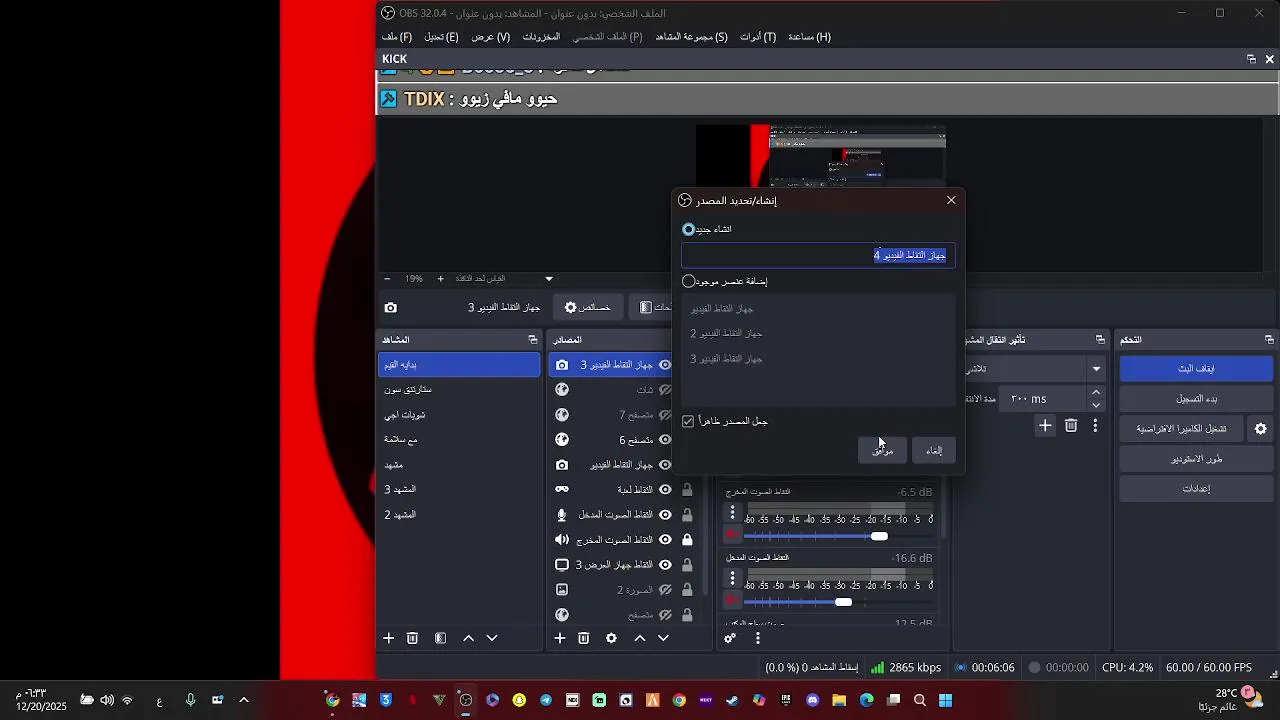Open the Edit (E) menu
The width and height of the screenshot is (1280, 720).
[441, 37]
